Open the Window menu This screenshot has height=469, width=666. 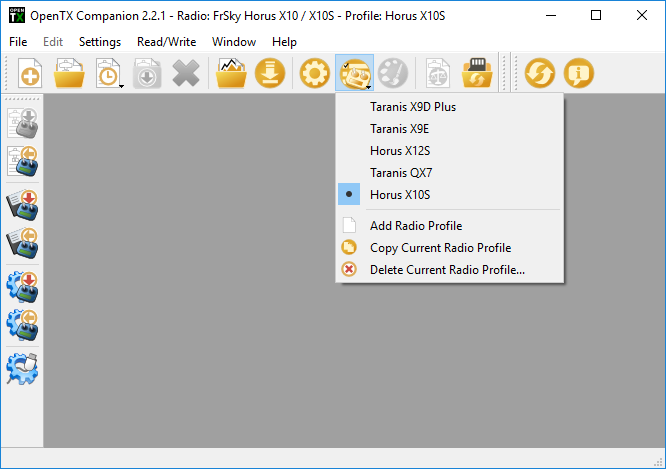point(234,42)
